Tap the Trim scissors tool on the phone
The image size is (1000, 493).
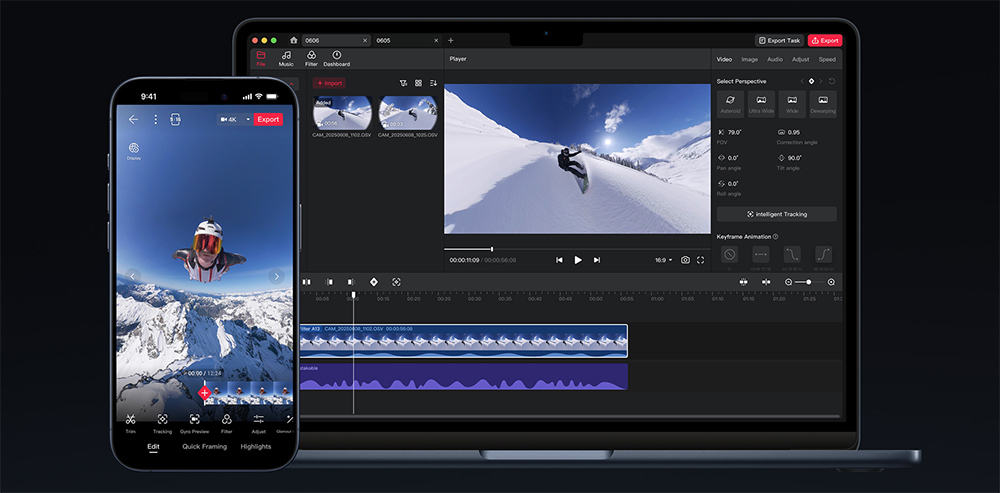coord(130,420)
